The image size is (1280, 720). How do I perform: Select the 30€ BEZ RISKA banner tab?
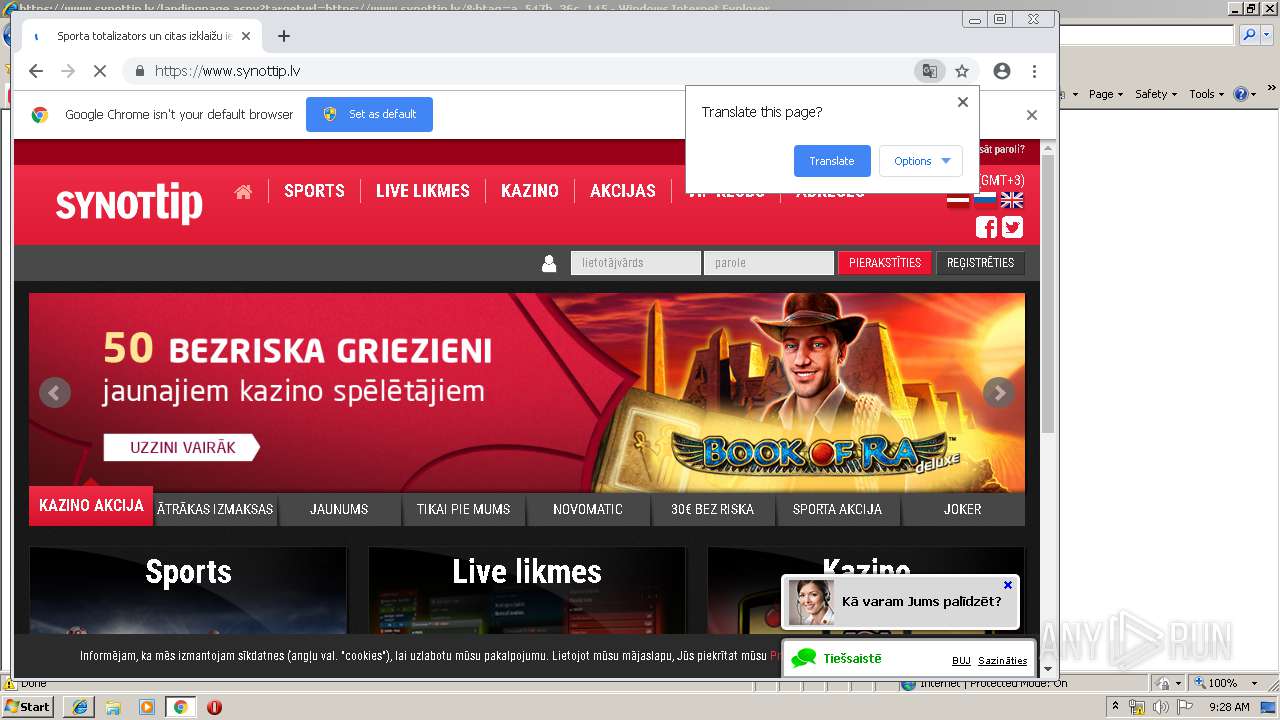click(712, 509)
